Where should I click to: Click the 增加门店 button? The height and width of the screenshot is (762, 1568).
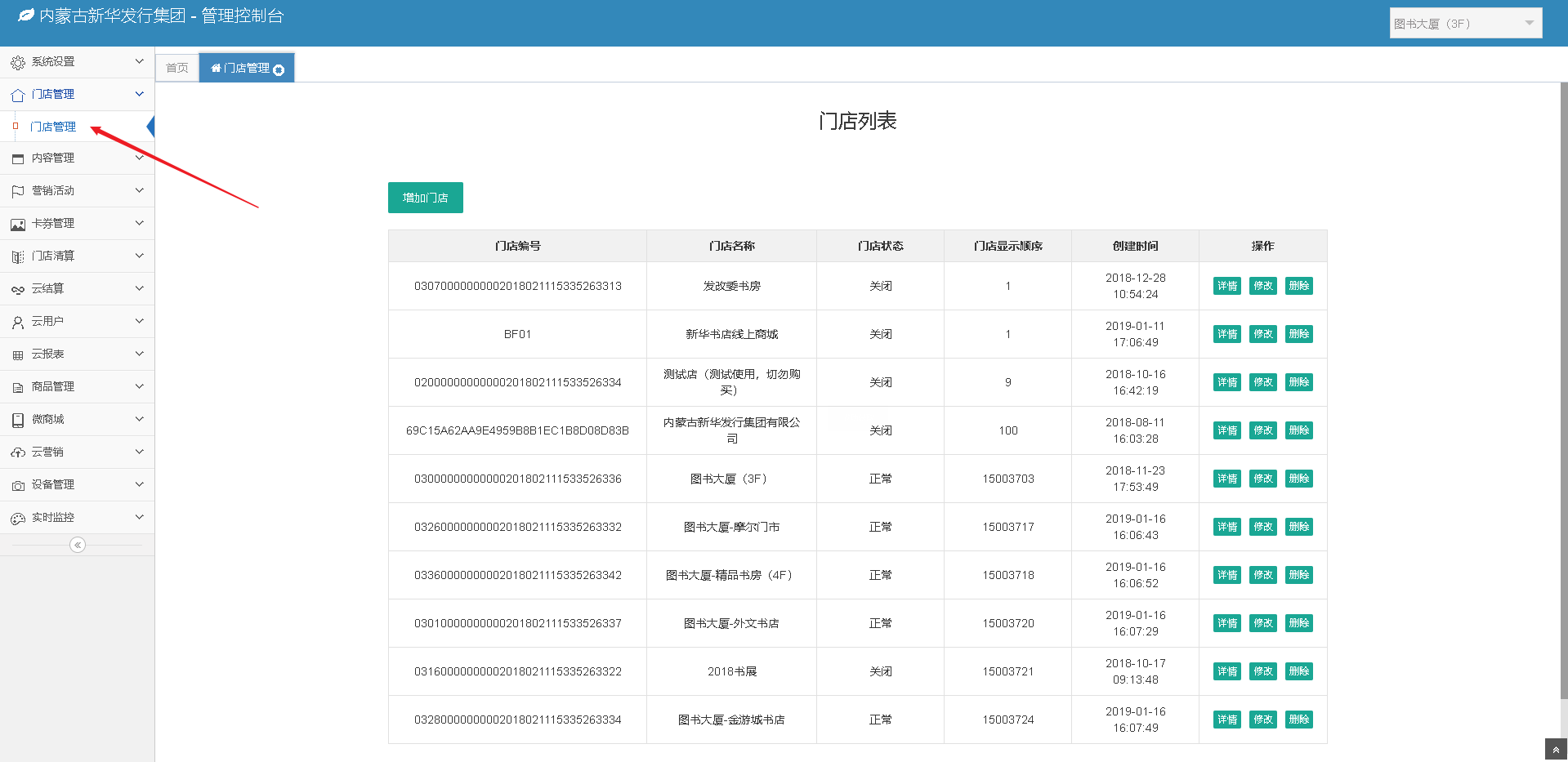tap(425, 198)
